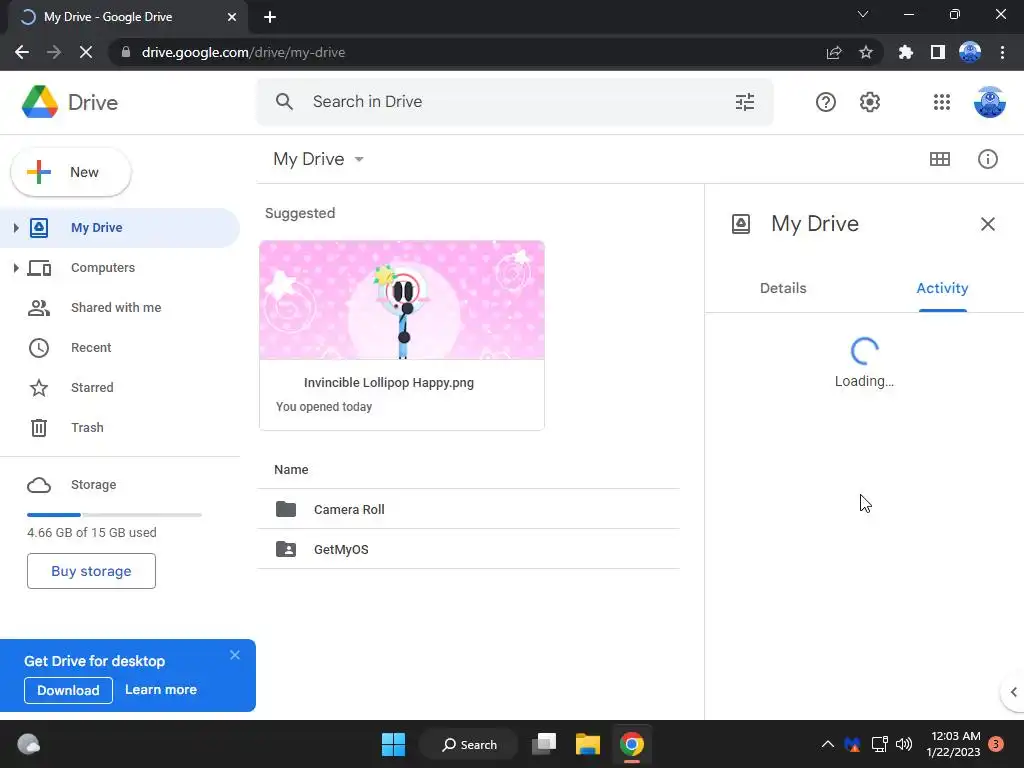The width and height of the screenshot is (1024, 768).
Task: Sort by the Name column header
Action: point(291,470)
